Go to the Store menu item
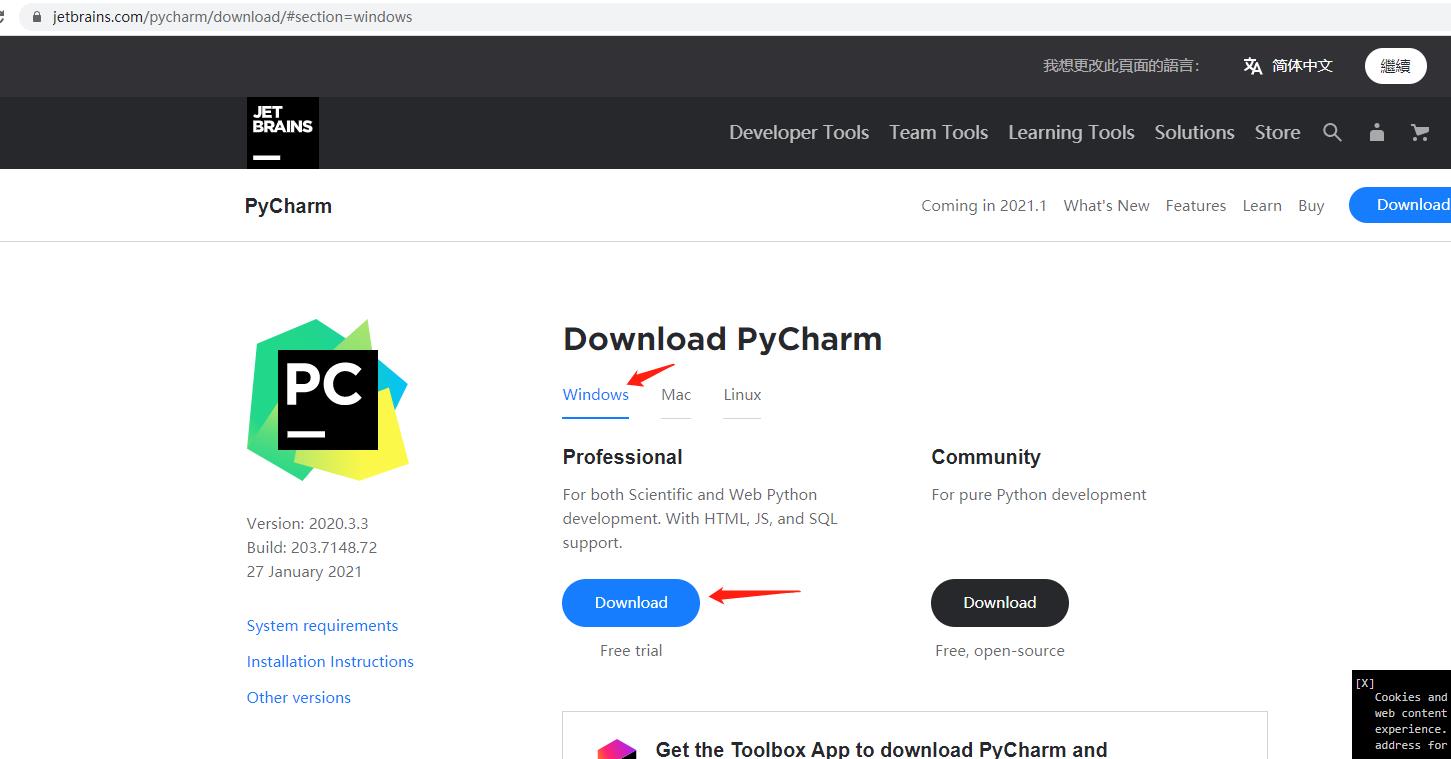1451x759 pixels. pos(1278,132)
